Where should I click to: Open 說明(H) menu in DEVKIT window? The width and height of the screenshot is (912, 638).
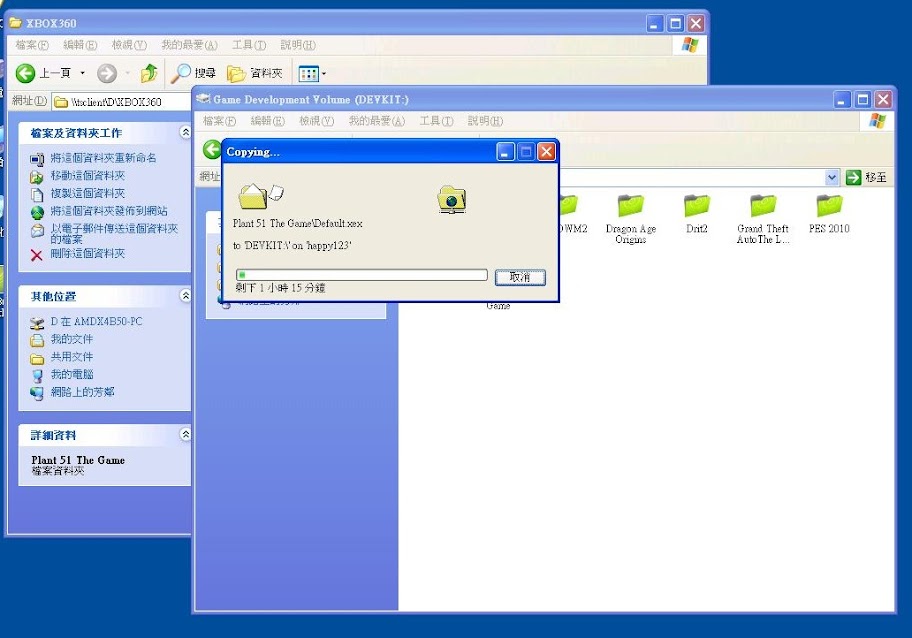tap(485, 121)
